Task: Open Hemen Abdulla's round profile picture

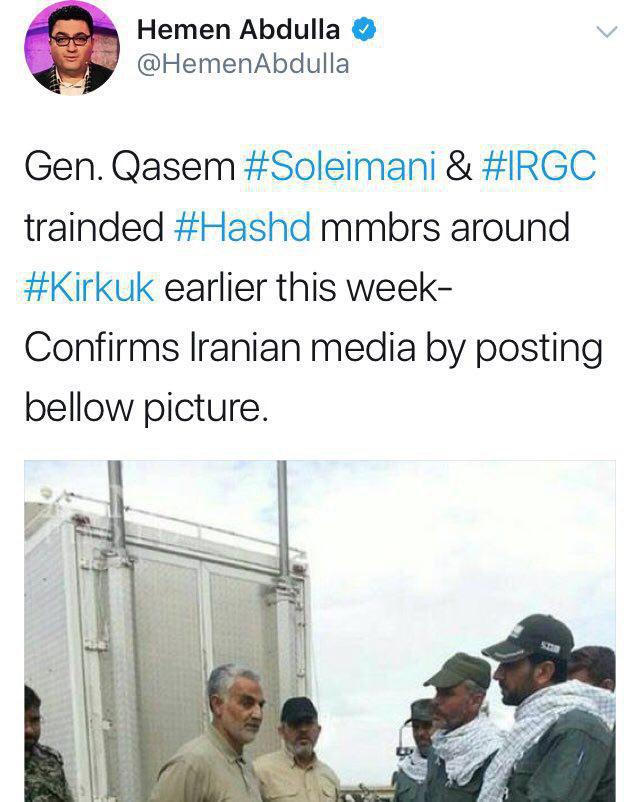Action: point(72,48)
